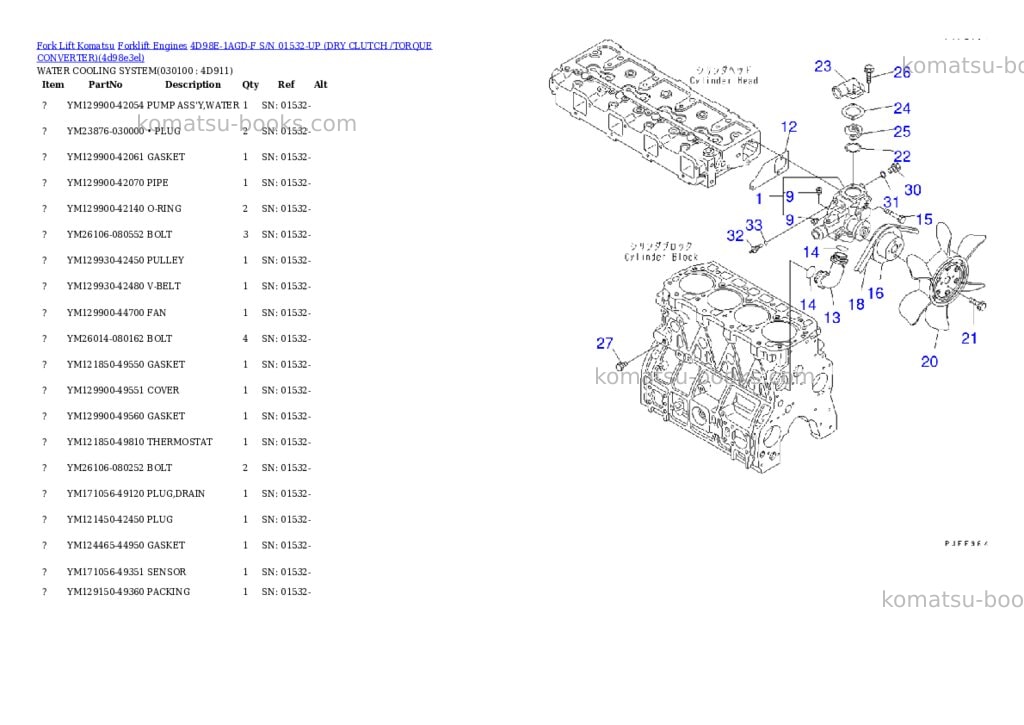Click the cooling fan drawing in the diagram
The width and height of the screenshot is (1024, 725).
coord(944,279)
